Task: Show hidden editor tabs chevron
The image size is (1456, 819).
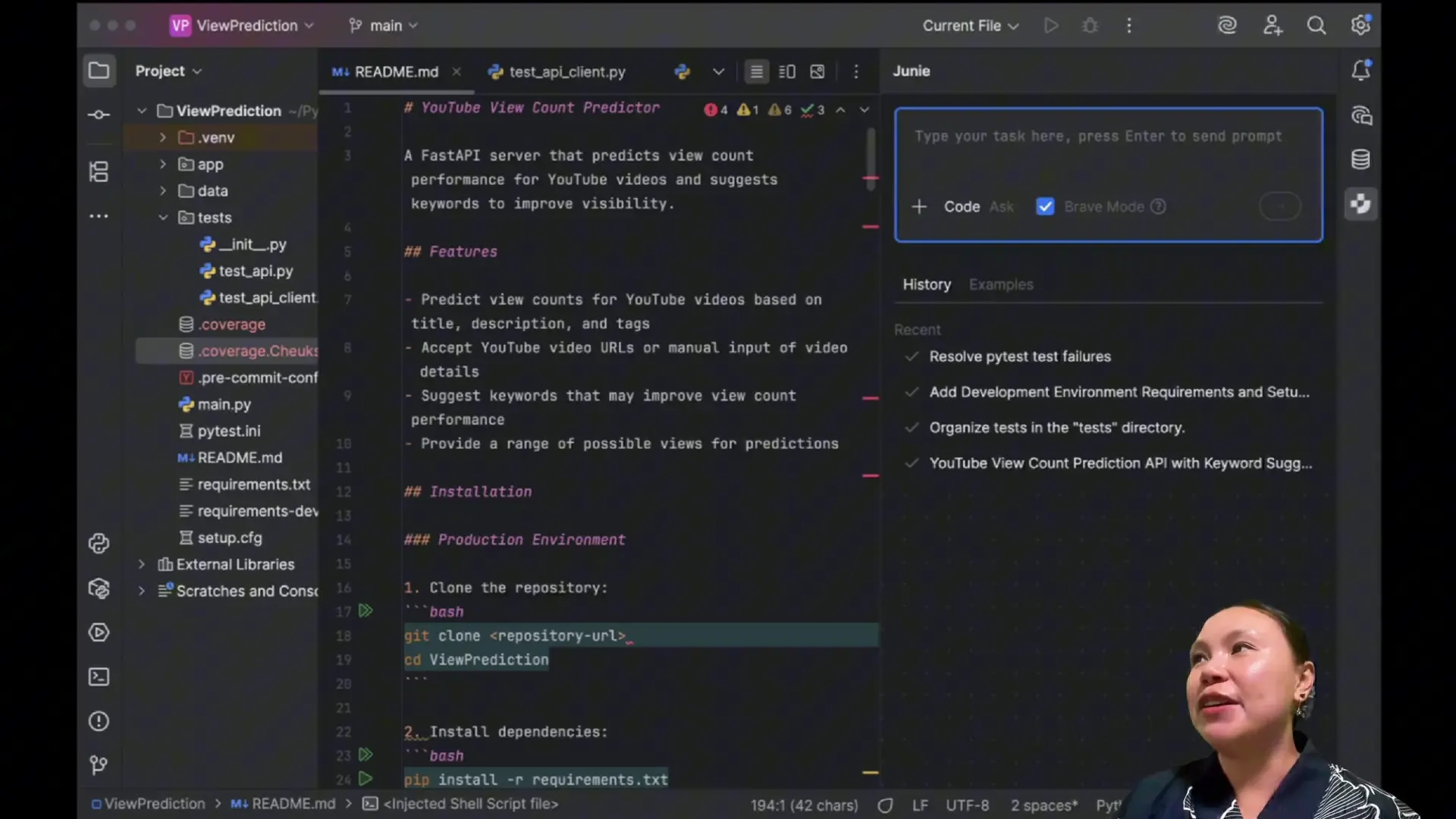Action: point(718,71)
